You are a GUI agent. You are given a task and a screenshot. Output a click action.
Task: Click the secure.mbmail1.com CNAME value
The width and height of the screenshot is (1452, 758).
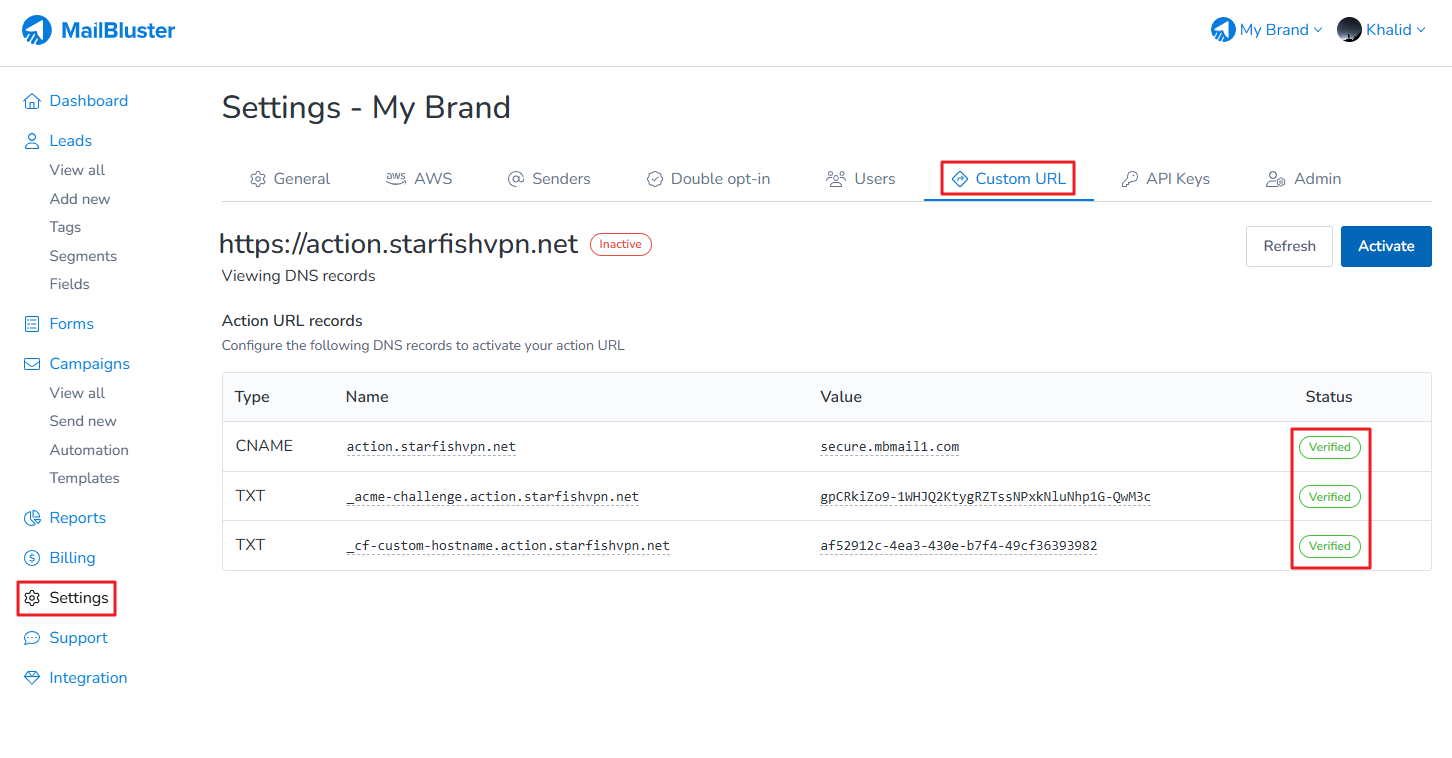(x=889, y=447)
